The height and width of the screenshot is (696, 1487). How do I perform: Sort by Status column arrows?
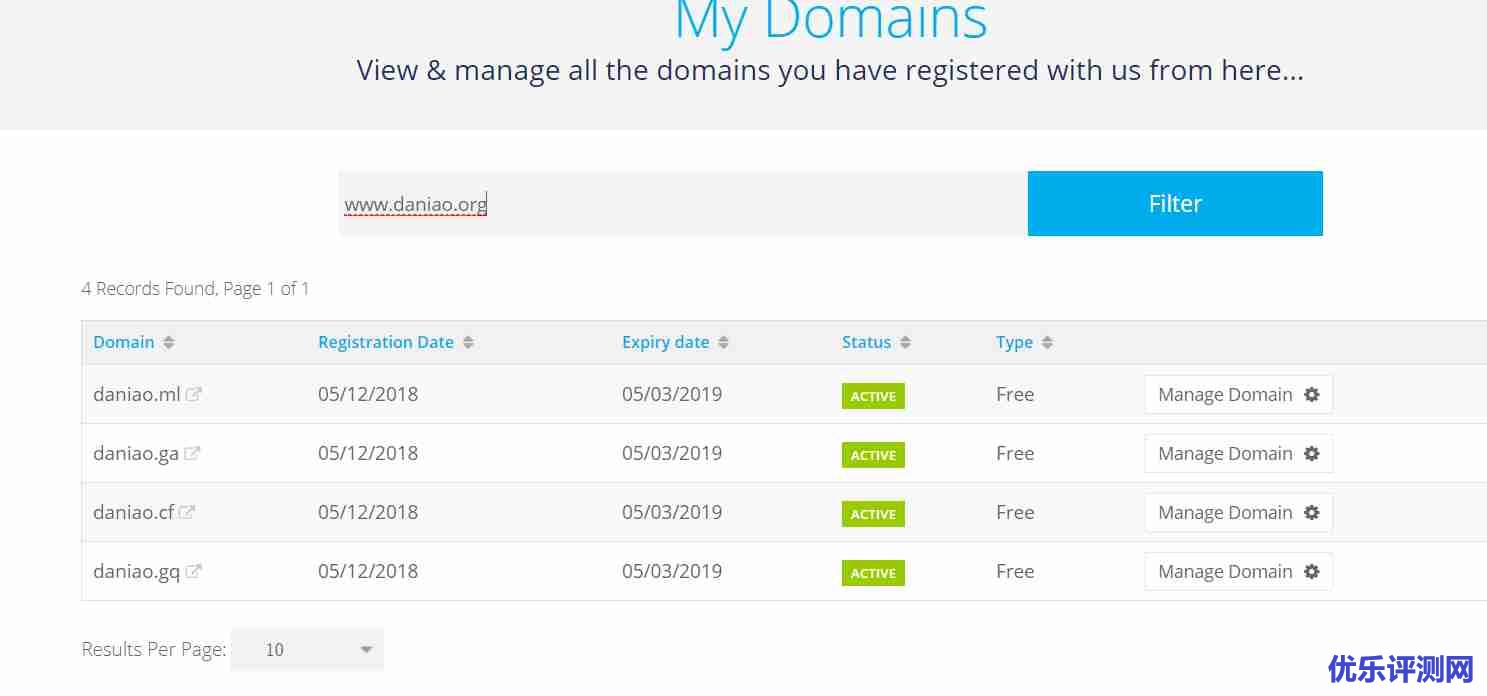pyautogui.click(x=905, y=342)
